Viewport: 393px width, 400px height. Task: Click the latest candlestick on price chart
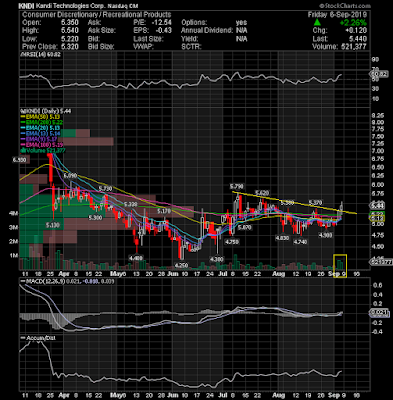tap(342, 206)
